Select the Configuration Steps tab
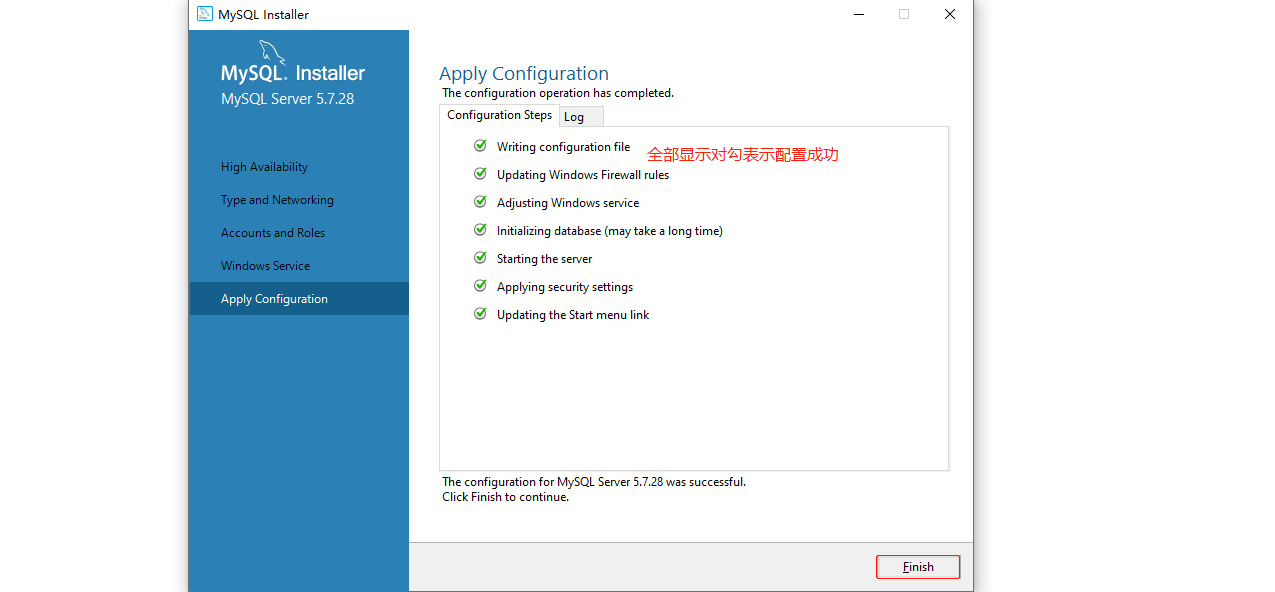 tap(500, 115)
